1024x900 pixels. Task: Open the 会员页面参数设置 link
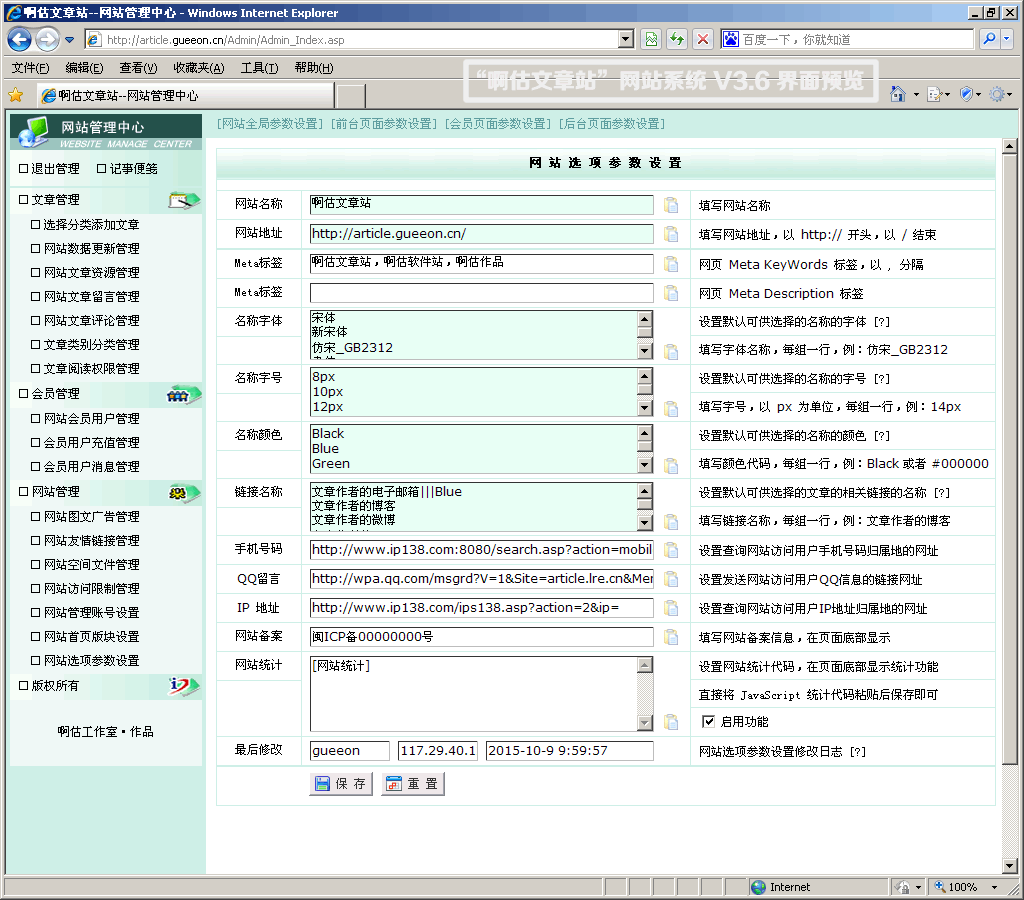(x=497, y=124)
